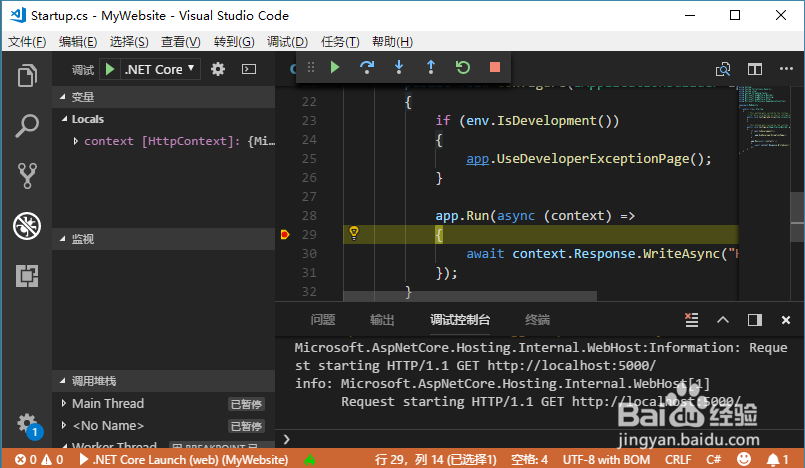Switch to the 输出 panel tab
Screen dimensions: 805x468
(x=382, y=320)
